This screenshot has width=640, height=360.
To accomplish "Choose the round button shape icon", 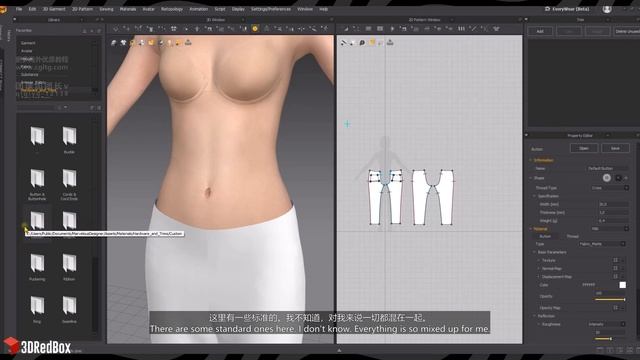I will pos(607,178).
